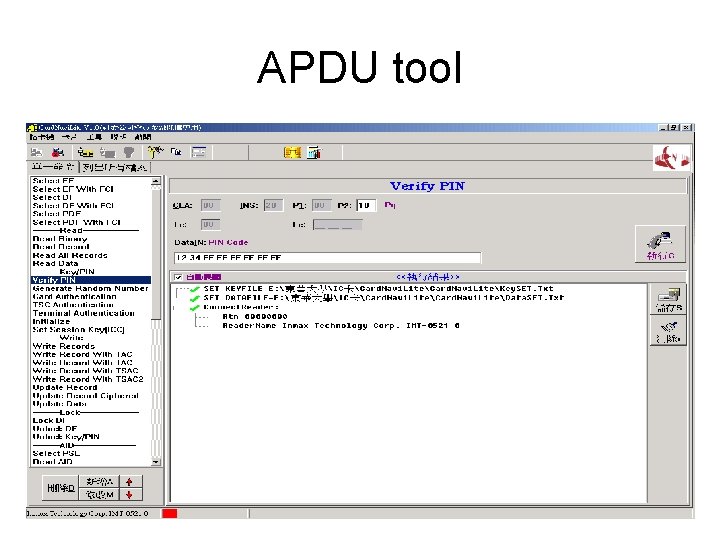Click the red up arrow button
The width and height of the screenshot is (720, 540).
[x=129, y=482]
